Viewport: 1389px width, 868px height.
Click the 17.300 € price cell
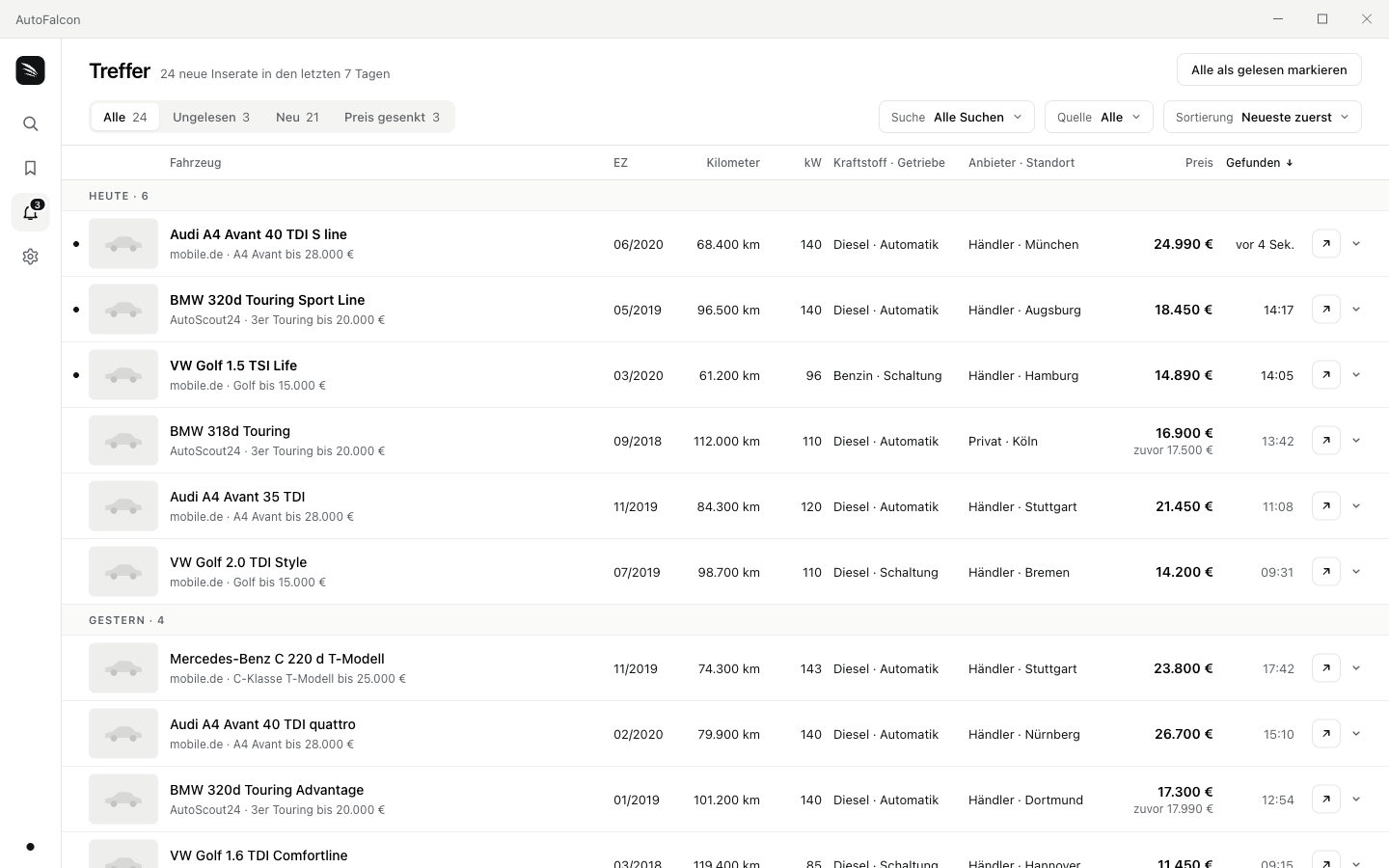click(1185, 792)
